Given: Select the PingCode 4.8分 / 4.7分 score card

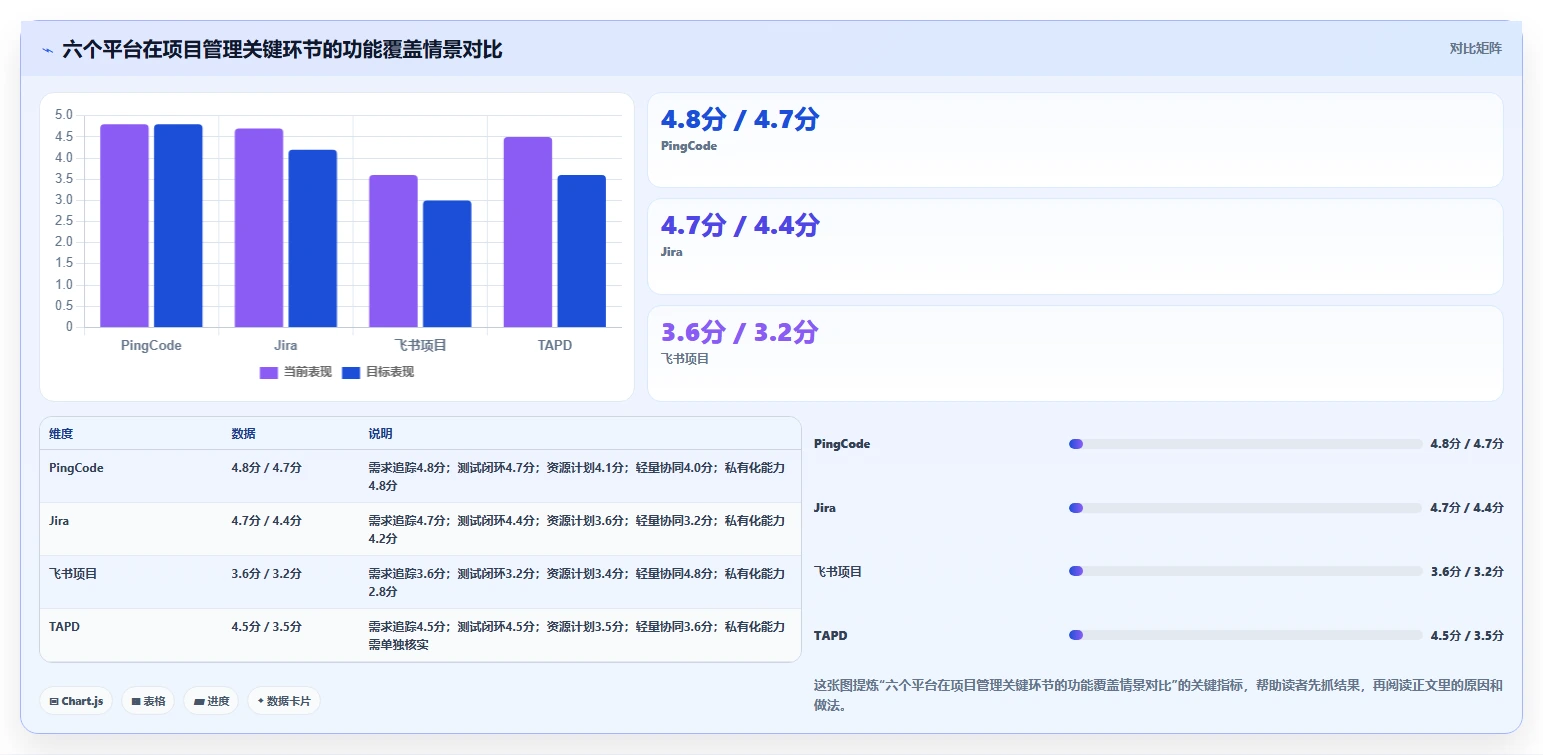Looking at the screenshot, I should point(1075,140).
